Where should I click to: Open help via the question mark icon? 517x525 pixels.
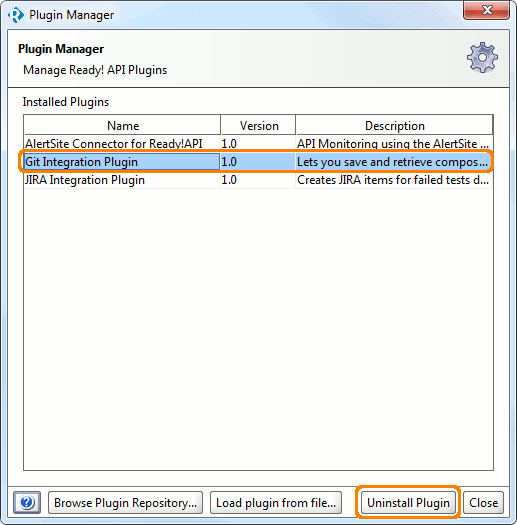[27, 503]
